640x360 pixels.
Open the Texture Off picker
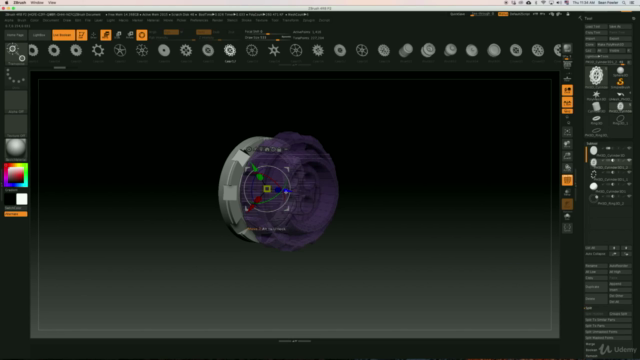pyautogui.click(x=16, y=126)
